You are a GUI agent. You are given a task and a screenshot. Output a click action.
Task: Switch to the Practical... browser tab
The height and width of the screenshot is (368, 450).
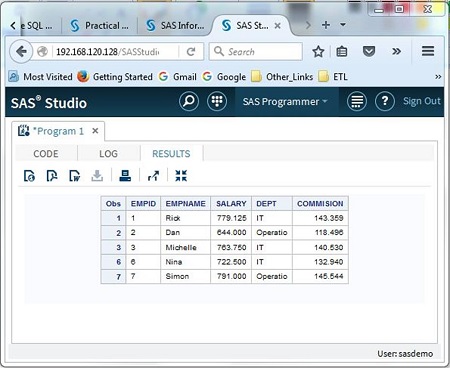[x=100, y=26]
